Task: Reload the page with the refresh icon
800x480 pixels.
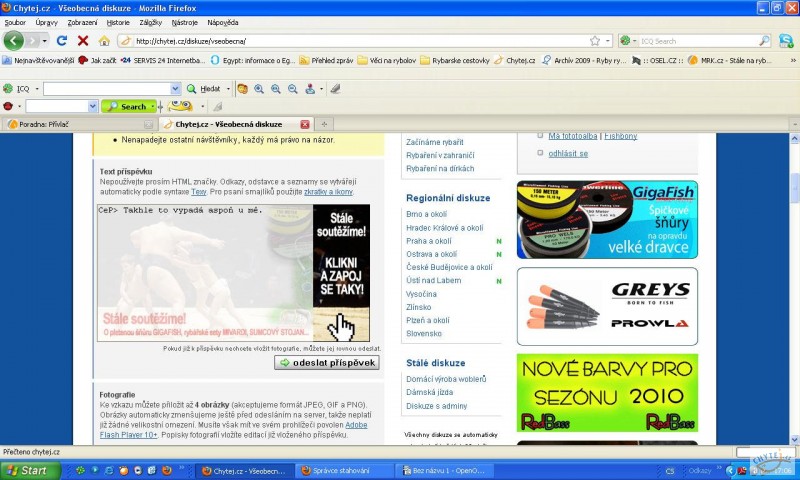Action: pyautogui.click(x=62, y=41)
